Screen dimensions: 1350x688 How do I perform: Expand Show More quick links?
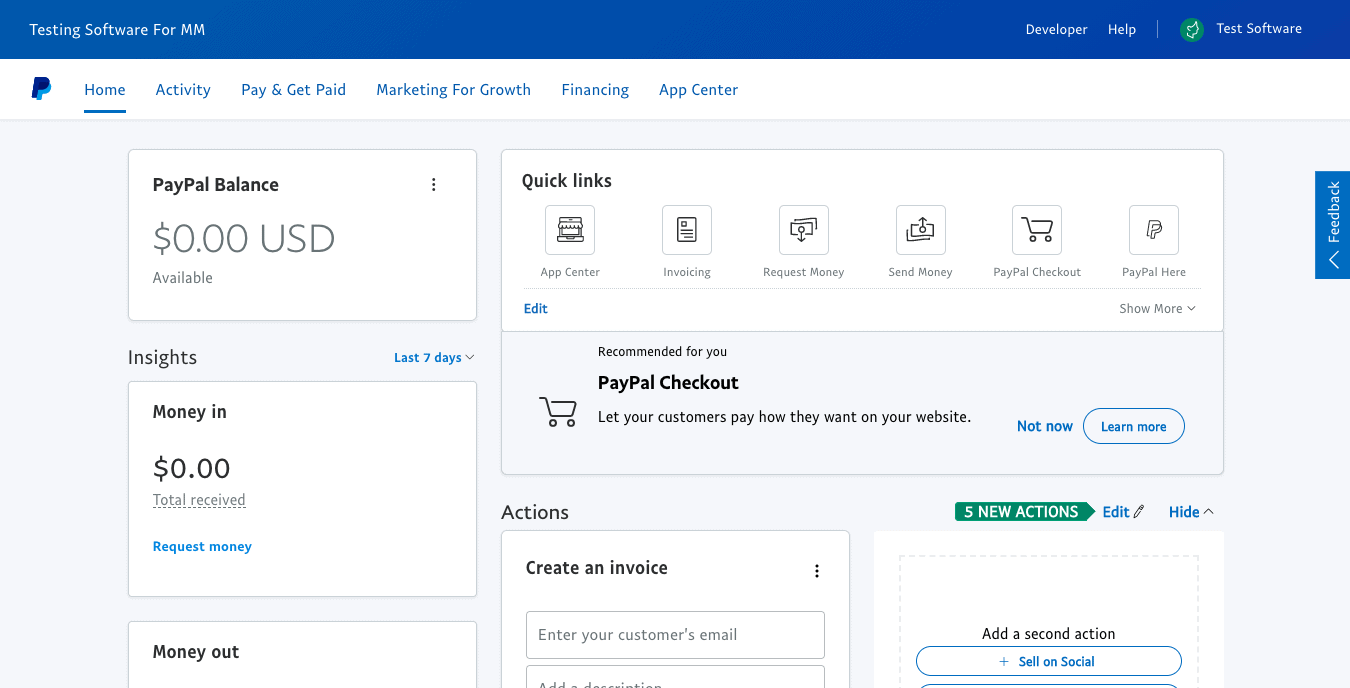click(1156, 308)
